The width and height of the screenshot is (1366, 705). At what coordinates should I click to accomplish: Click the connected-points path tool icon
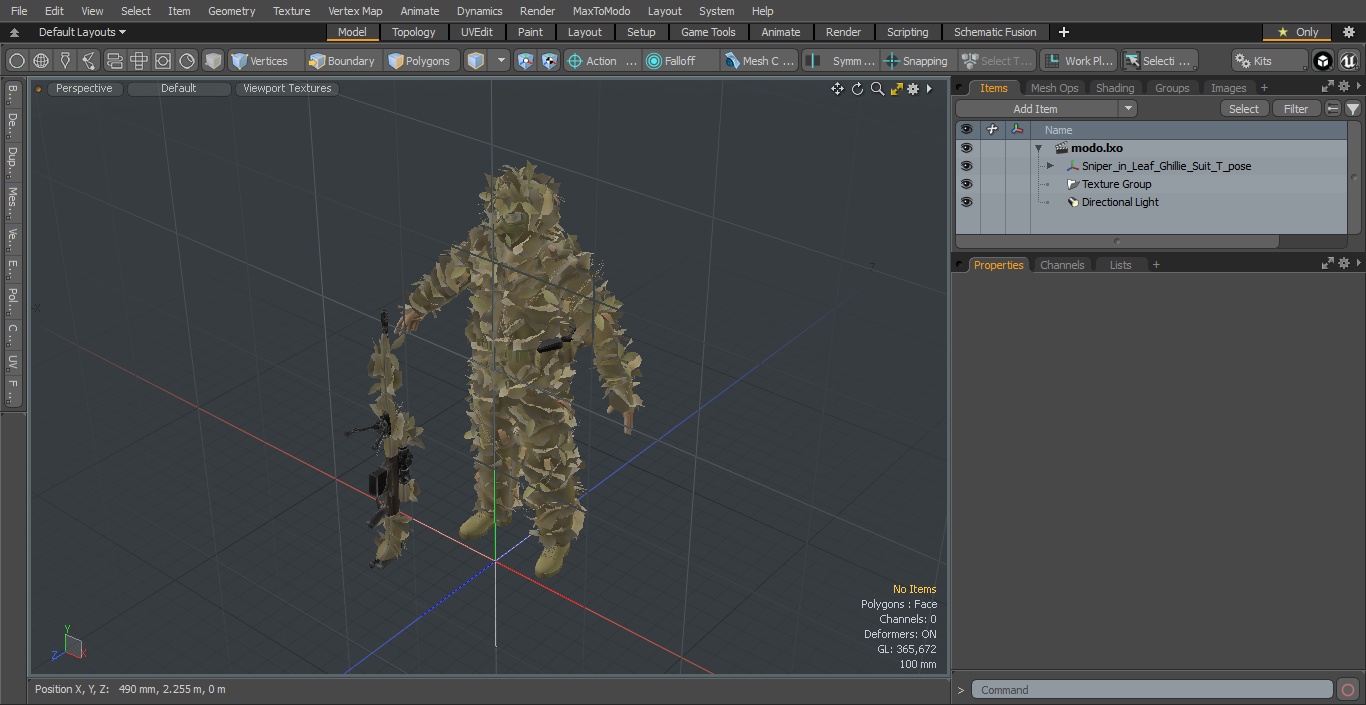[x=89, y=61]
